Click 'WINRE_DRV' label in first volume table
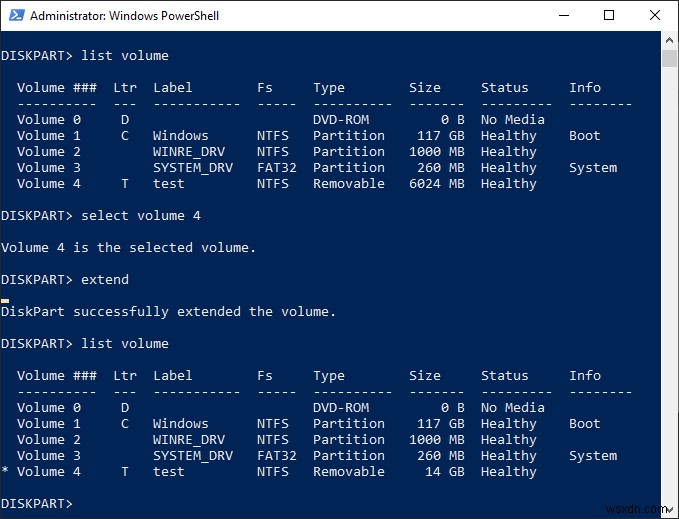The image size is (679, 519). [x=189, y=152]
